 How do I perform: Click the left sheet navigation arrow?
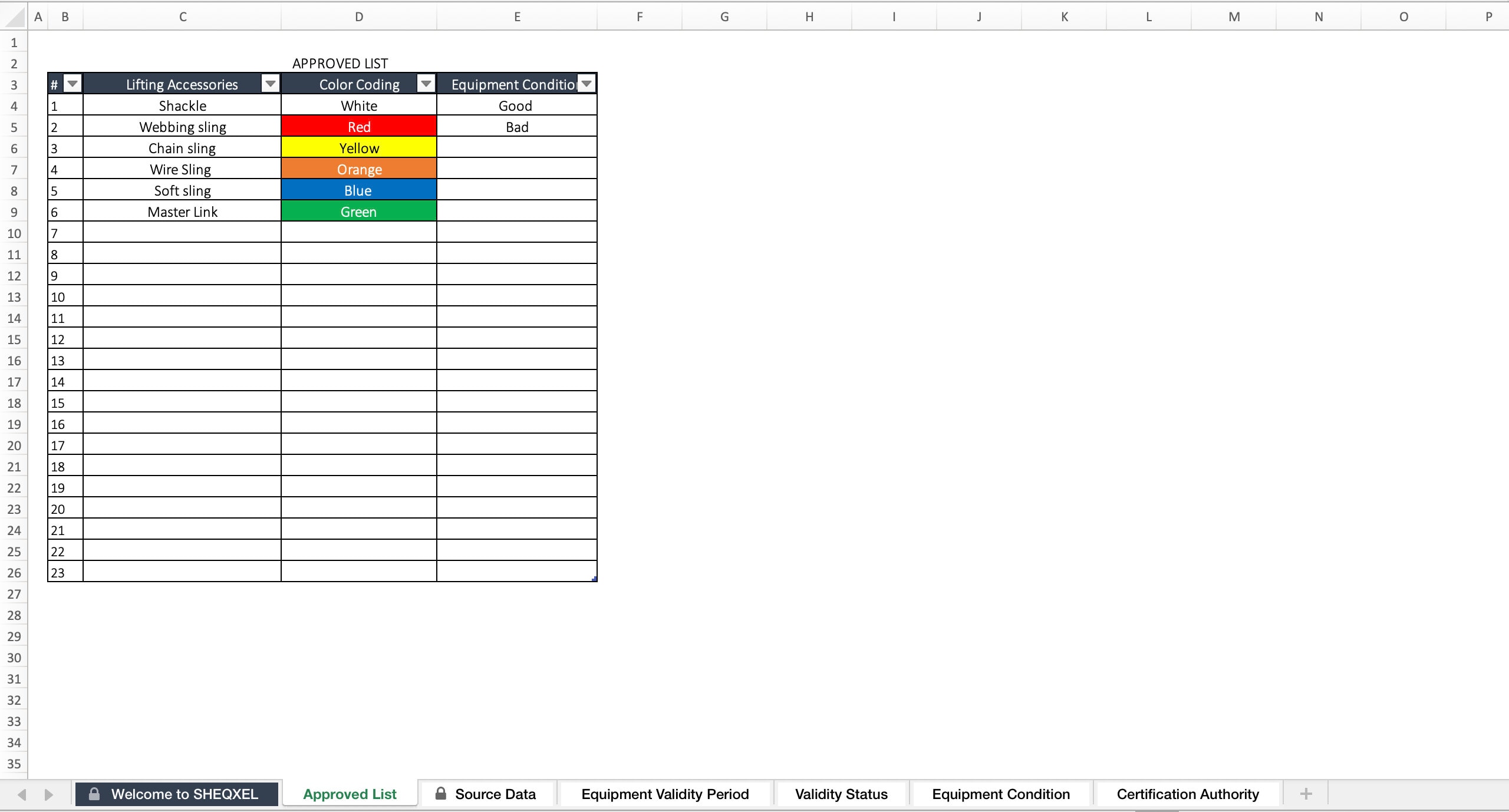point(21,794)
